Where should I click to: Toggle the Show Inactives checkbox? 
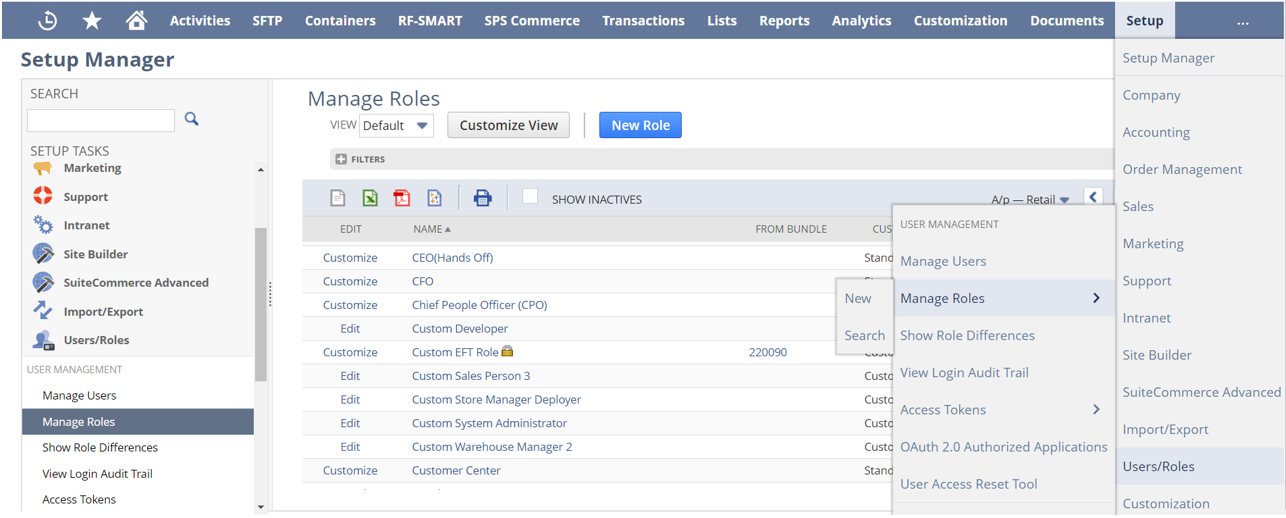coord(530,197)
